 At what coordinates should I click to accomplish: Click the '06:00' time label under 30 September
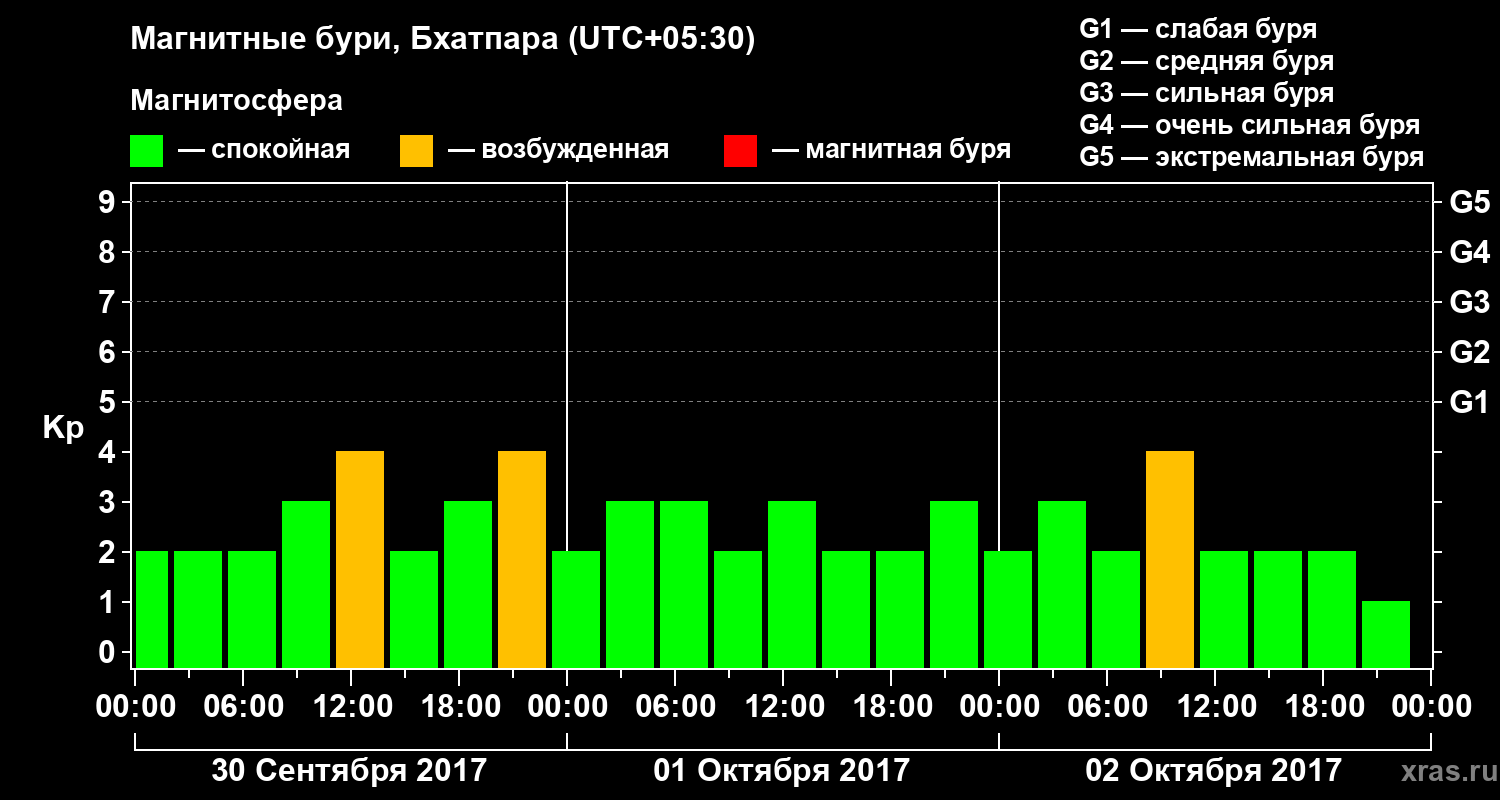click(243, 706)
